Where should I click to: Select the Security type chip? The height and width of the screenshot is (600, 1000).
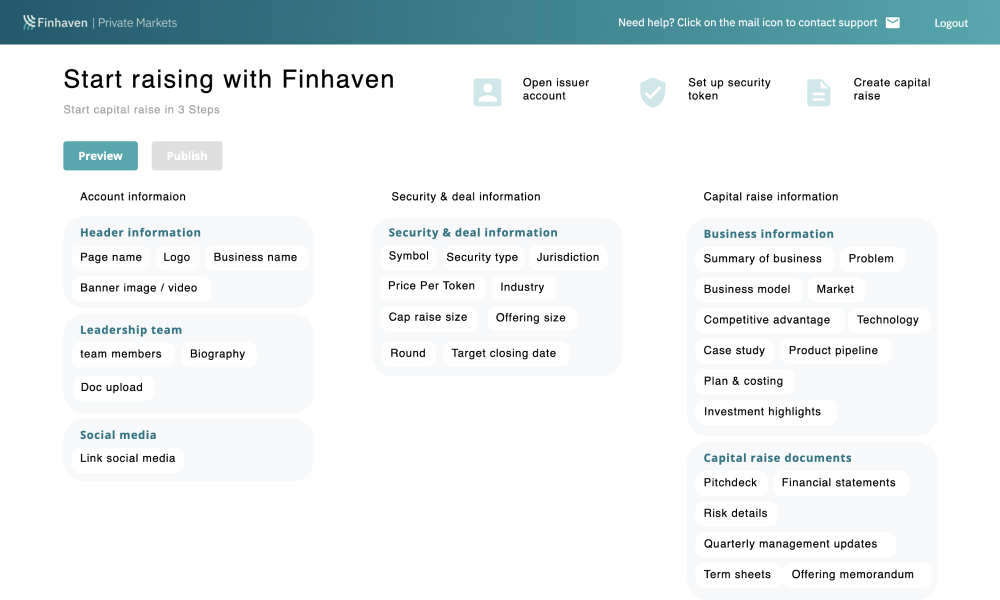click(x=482, y=258)
